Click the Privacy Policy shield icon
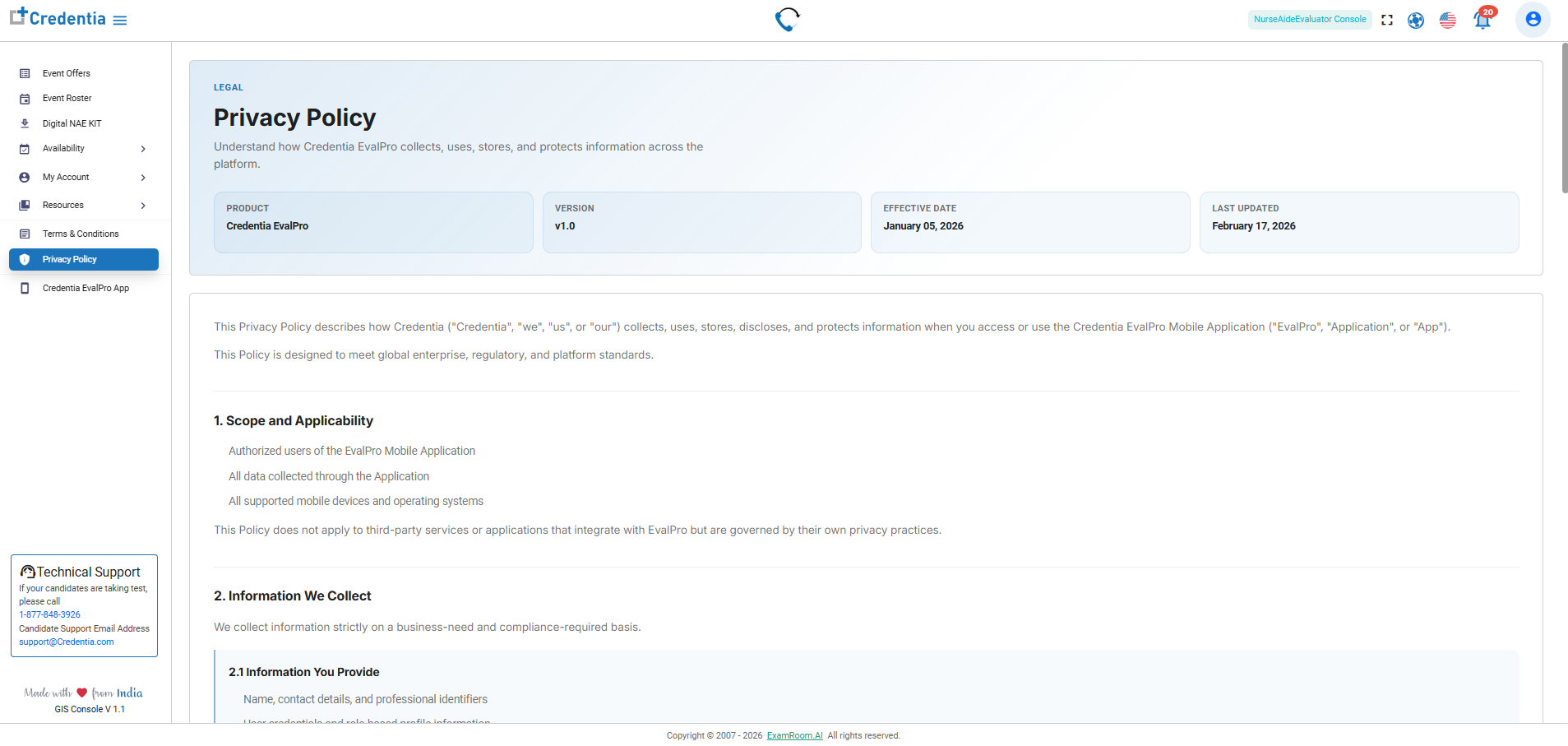1568x746 pixels. [25, 260]
